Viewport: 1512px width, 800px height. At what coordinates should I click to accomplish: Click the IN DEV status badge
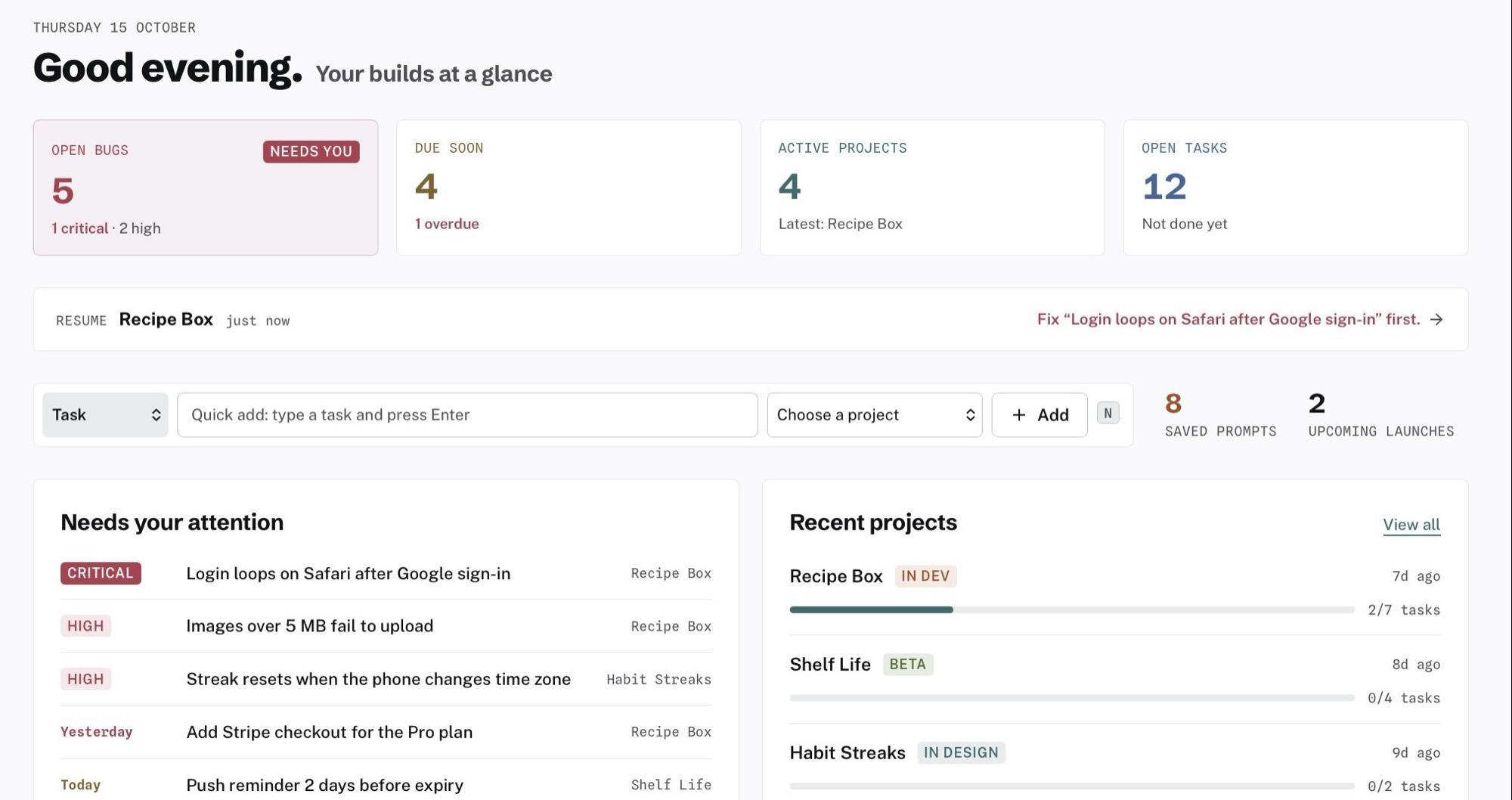click(x=925, y=576)
